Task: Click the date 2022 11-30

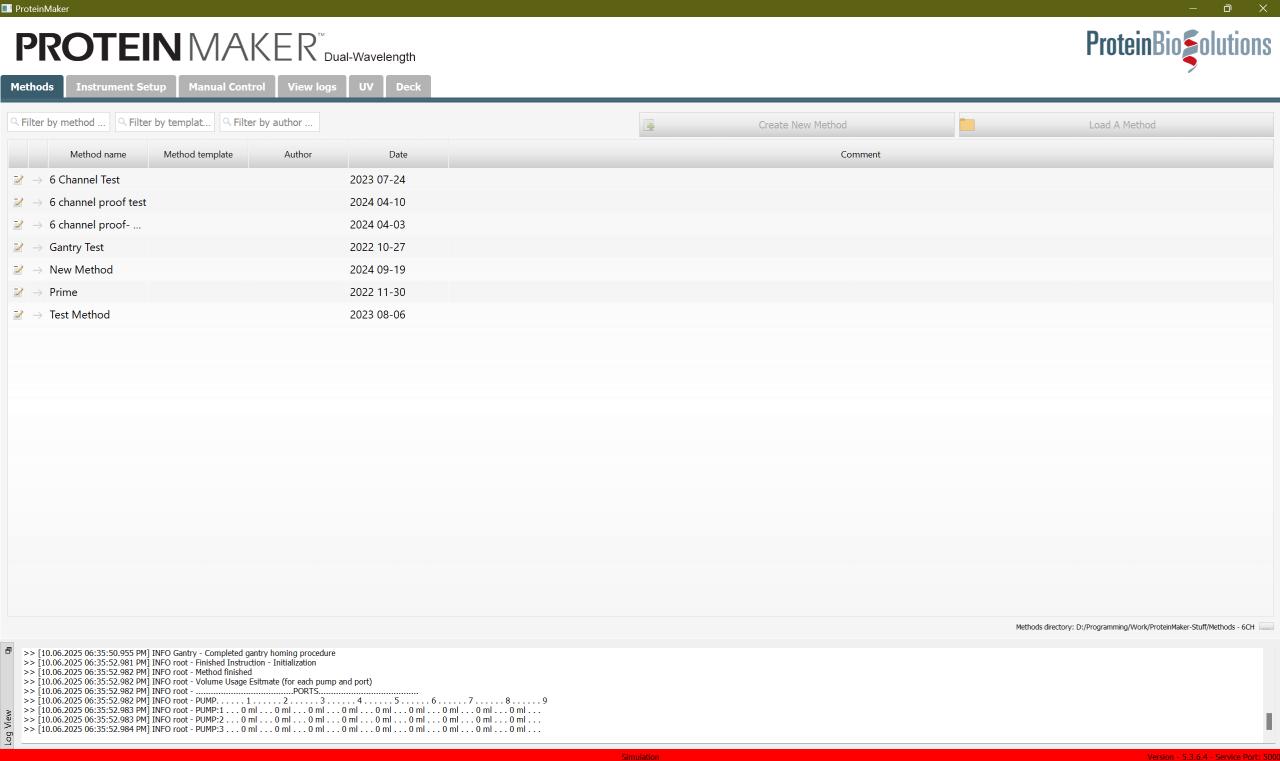Action: click(x=377, y=292)
